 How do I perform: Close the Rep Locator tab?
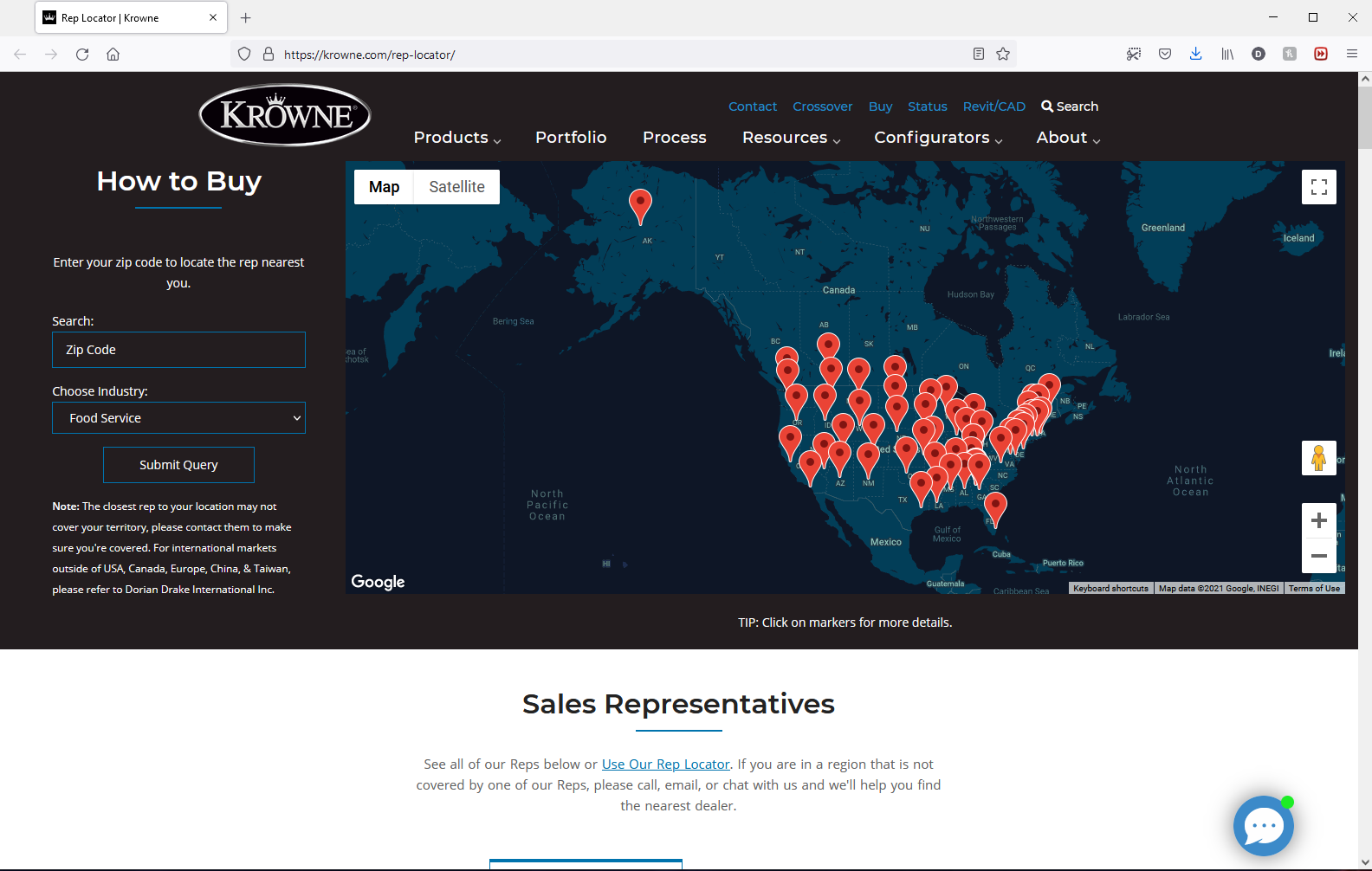[x=213, y=17]
